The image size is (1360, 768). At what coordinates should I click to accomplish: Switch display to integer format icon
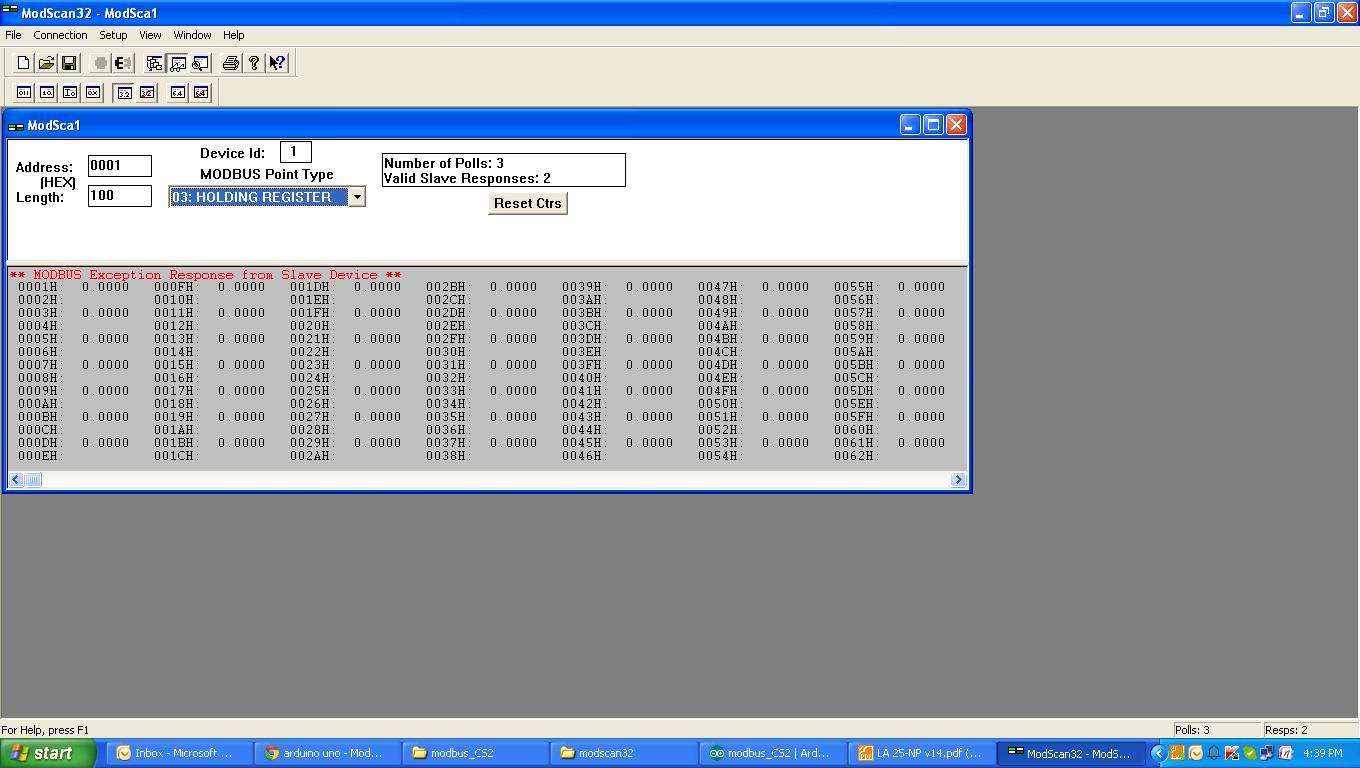point(69,92)
